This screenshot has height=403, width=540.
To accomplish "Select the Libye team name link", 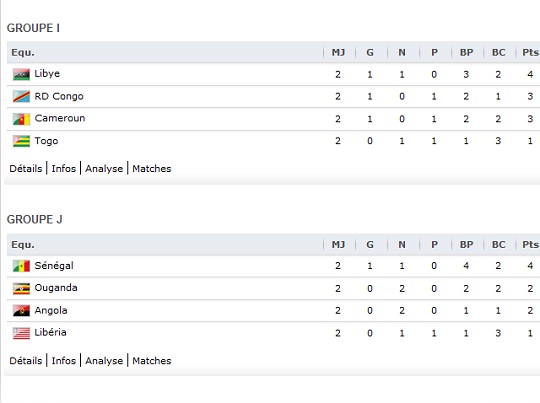I will [47, 74].
